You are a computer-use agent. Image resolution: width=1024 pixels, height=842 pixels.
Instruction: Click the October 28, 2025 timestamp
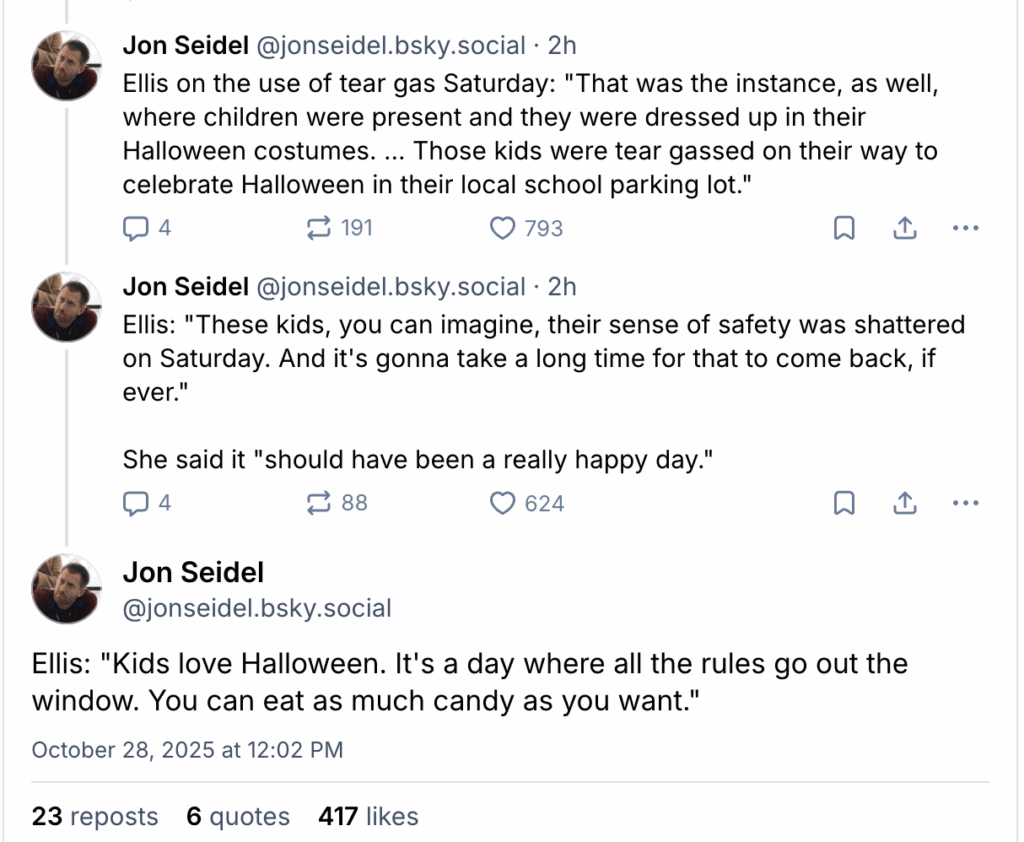(188, 749)
